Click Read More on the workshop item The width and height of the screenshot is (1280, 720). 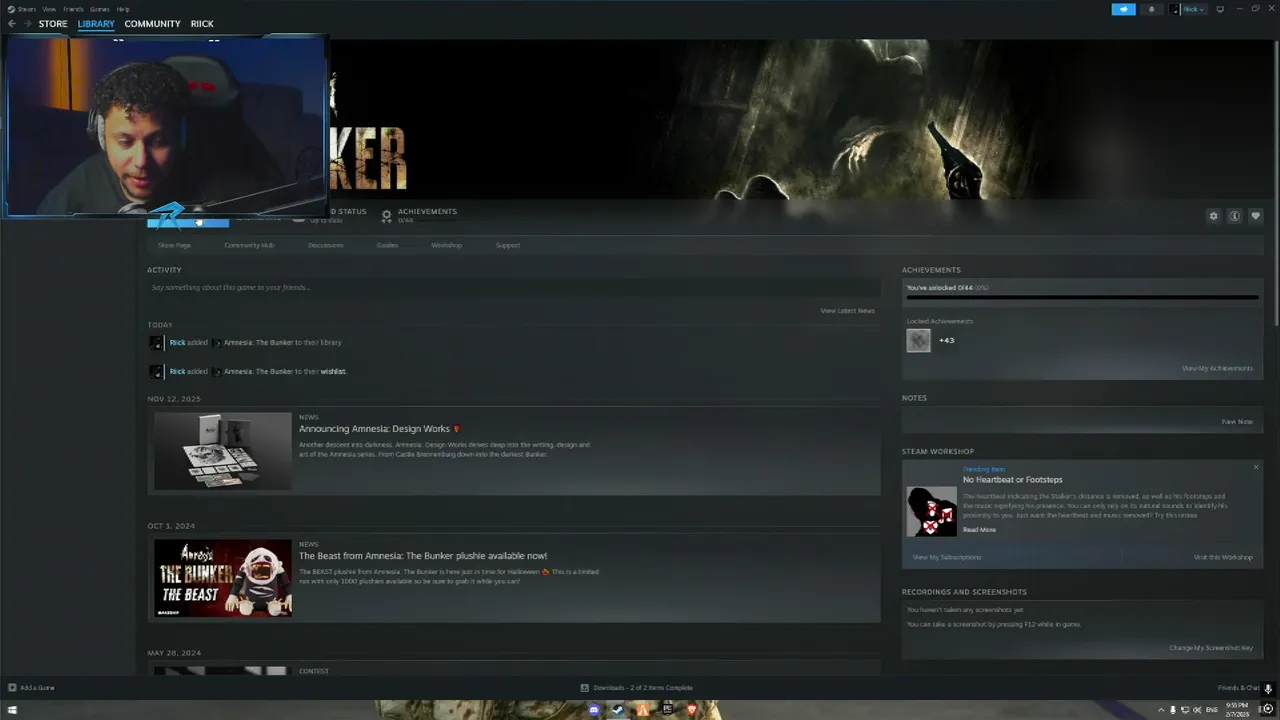979,530
